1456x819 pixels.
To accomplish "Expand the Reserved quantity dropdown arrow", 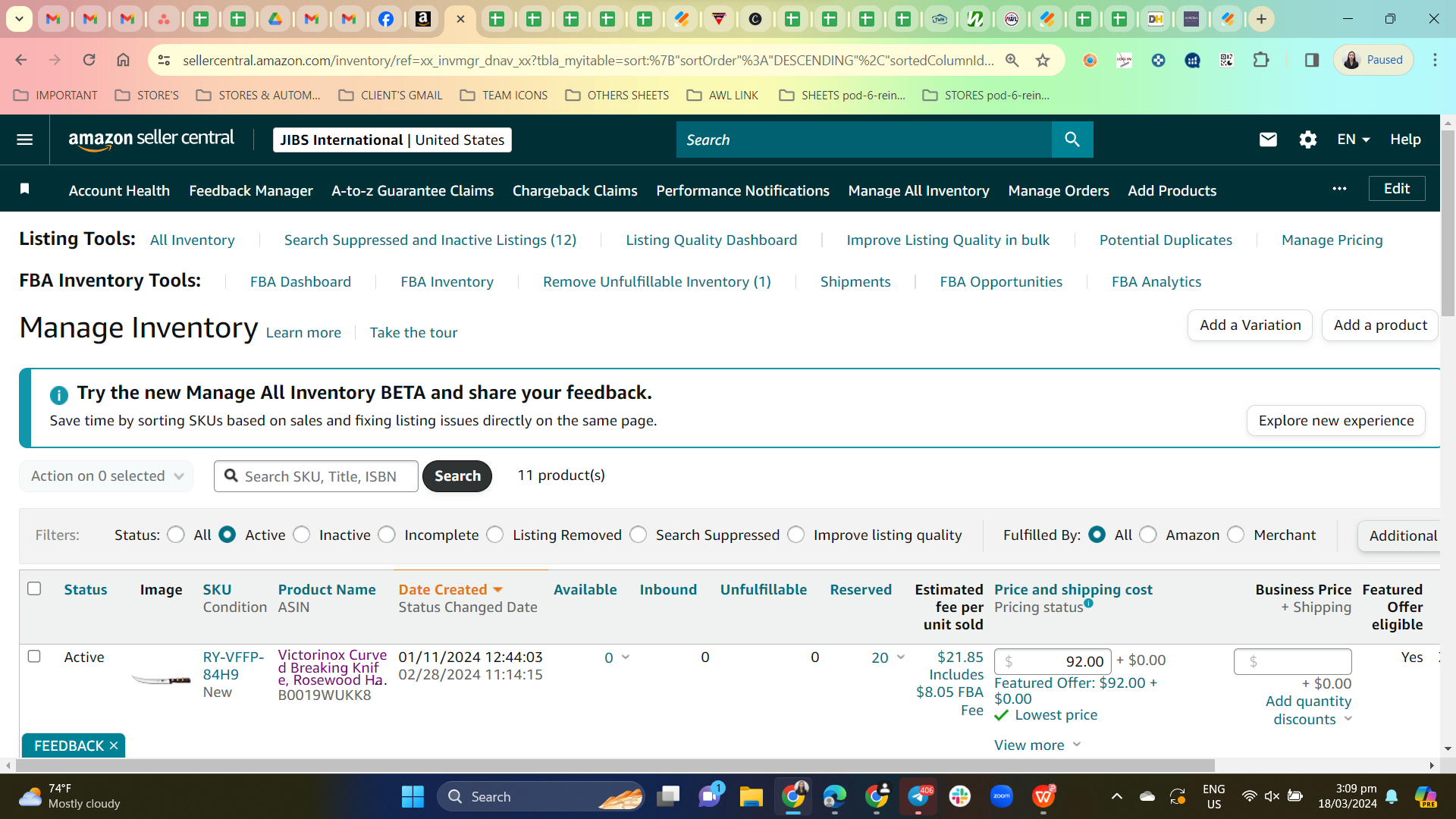I will [901, 657].
